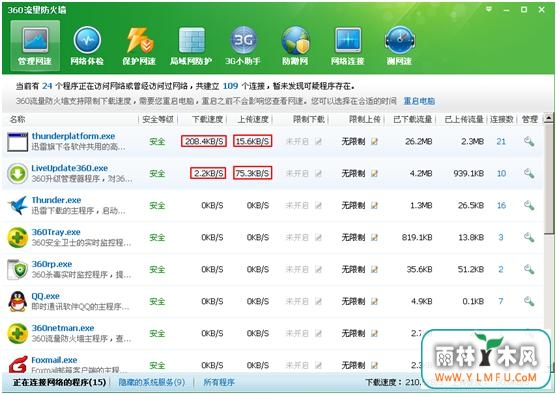Viewport: 556px width, 394px height.
Task: Open 网络连接 network connections icon
Action: (348, 46)
